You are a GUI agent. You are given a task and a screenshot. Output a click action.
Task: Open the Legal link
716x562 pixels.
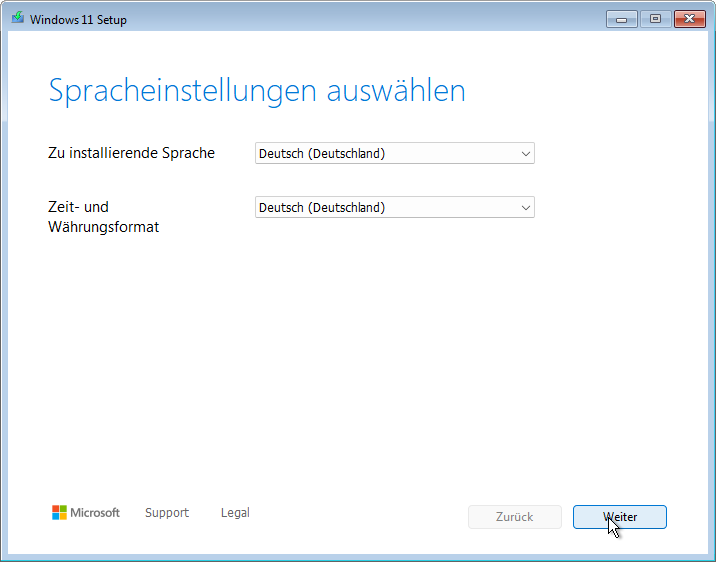[x=235, y=513]
